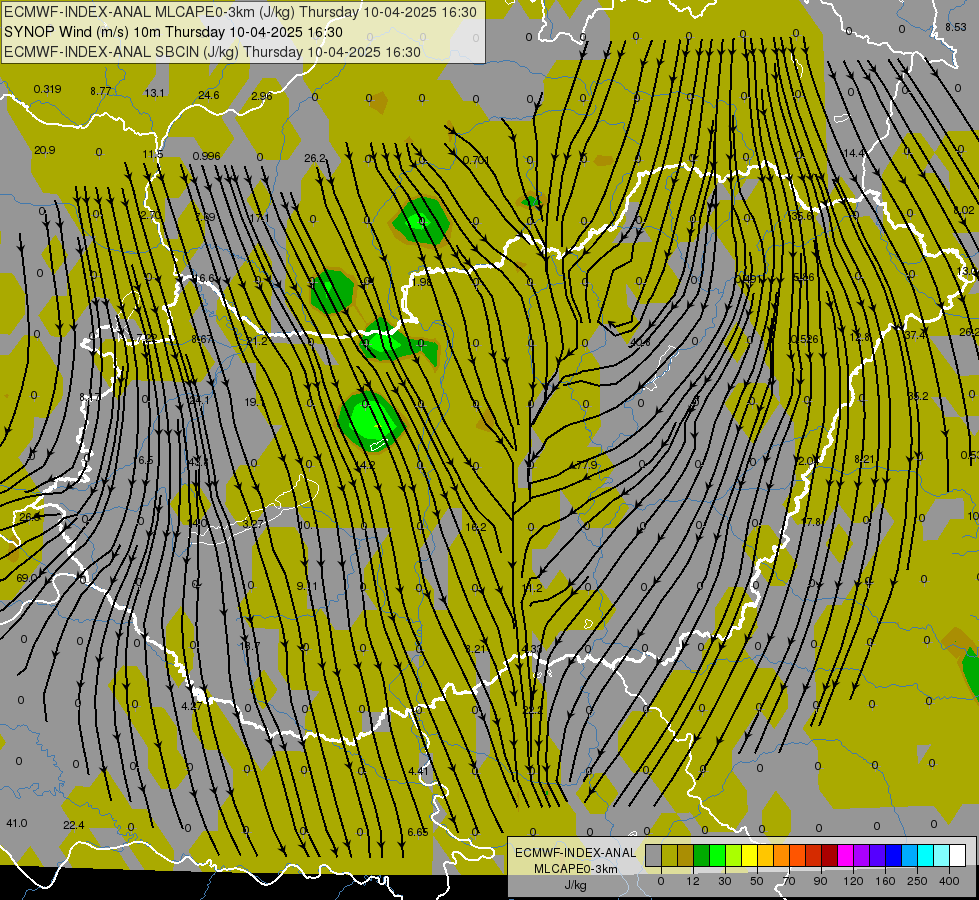The image size is (979, 900).
Task: Click the '90' tick label on the color scale
Action: click(x=820, y=881)
